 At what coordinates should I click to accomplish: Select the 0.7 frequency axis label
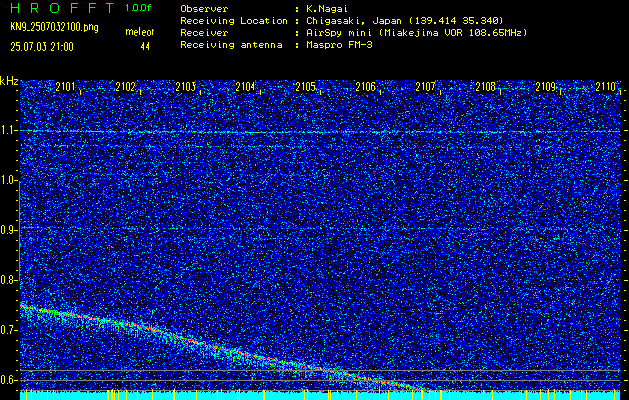pos(9,330)
